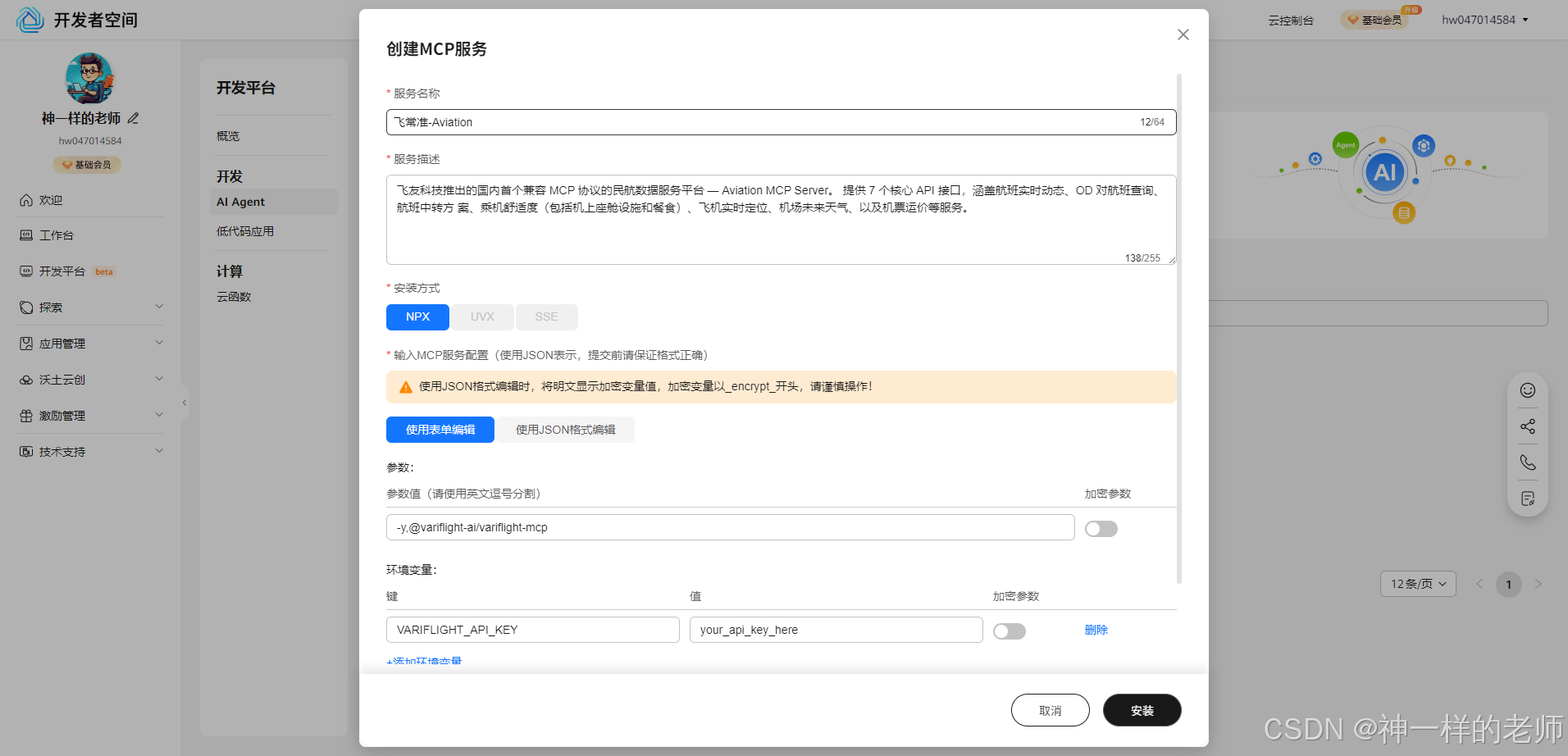Select AI Agent in the 开发 menu
The width and height of the screenshot is (1568, 756).
pos(274,202)
